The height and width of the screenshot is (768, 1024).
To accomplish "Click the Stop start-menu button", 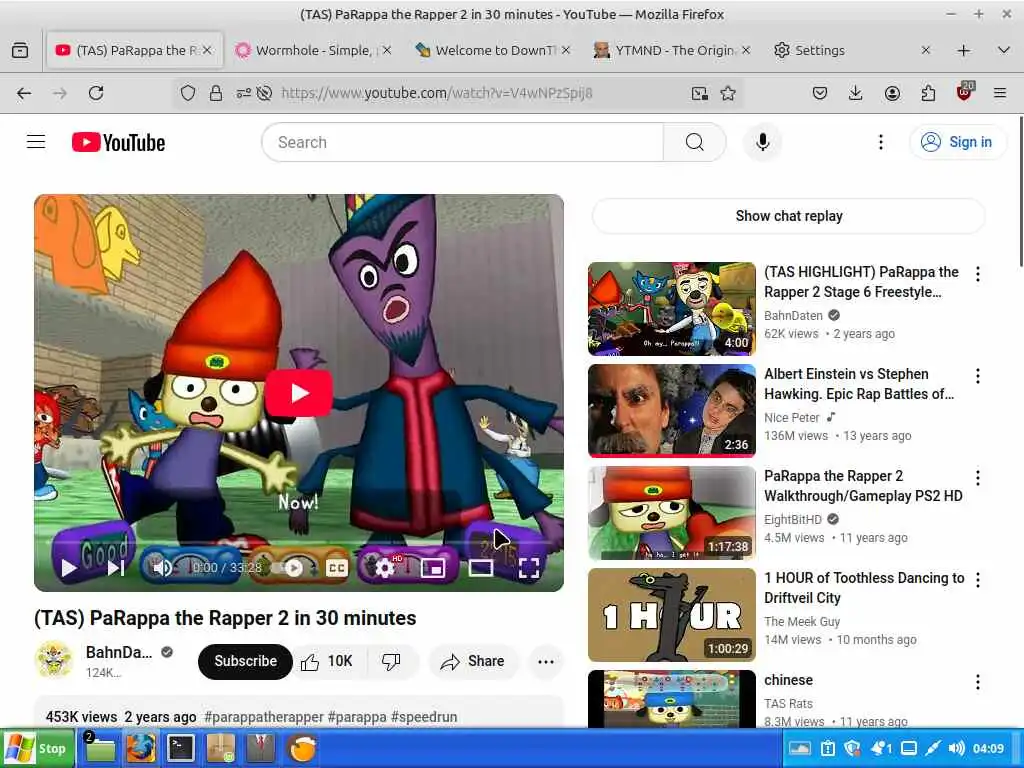I will point(36,748).
